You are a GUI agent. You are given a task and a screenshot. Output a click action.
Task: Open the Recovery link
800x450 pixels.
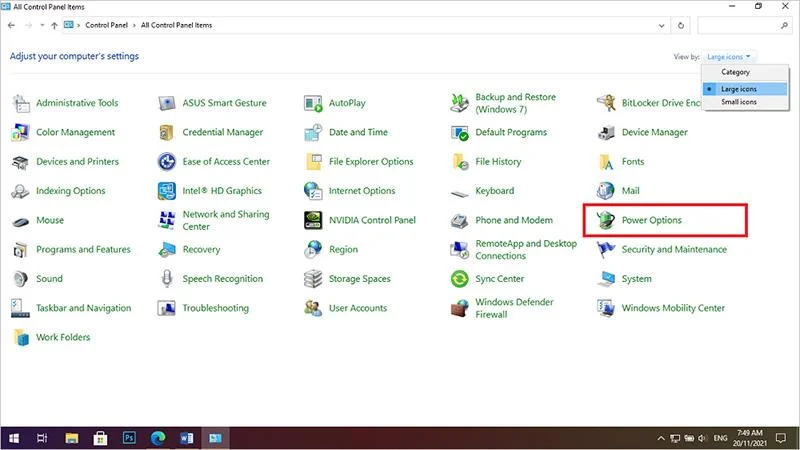coord(201,249)
